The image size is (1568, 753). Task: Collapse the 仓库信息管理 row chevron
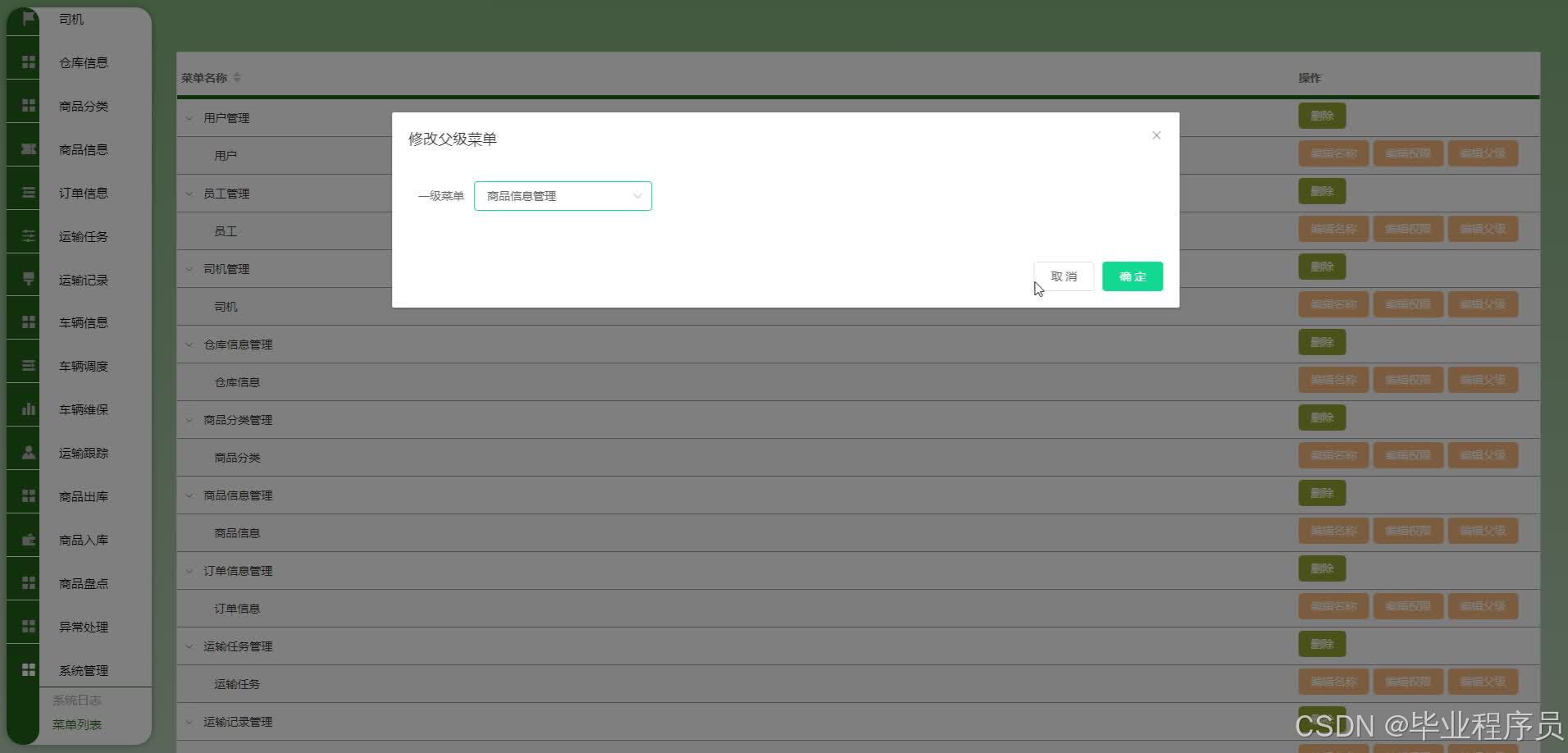(x=189, y=345)
